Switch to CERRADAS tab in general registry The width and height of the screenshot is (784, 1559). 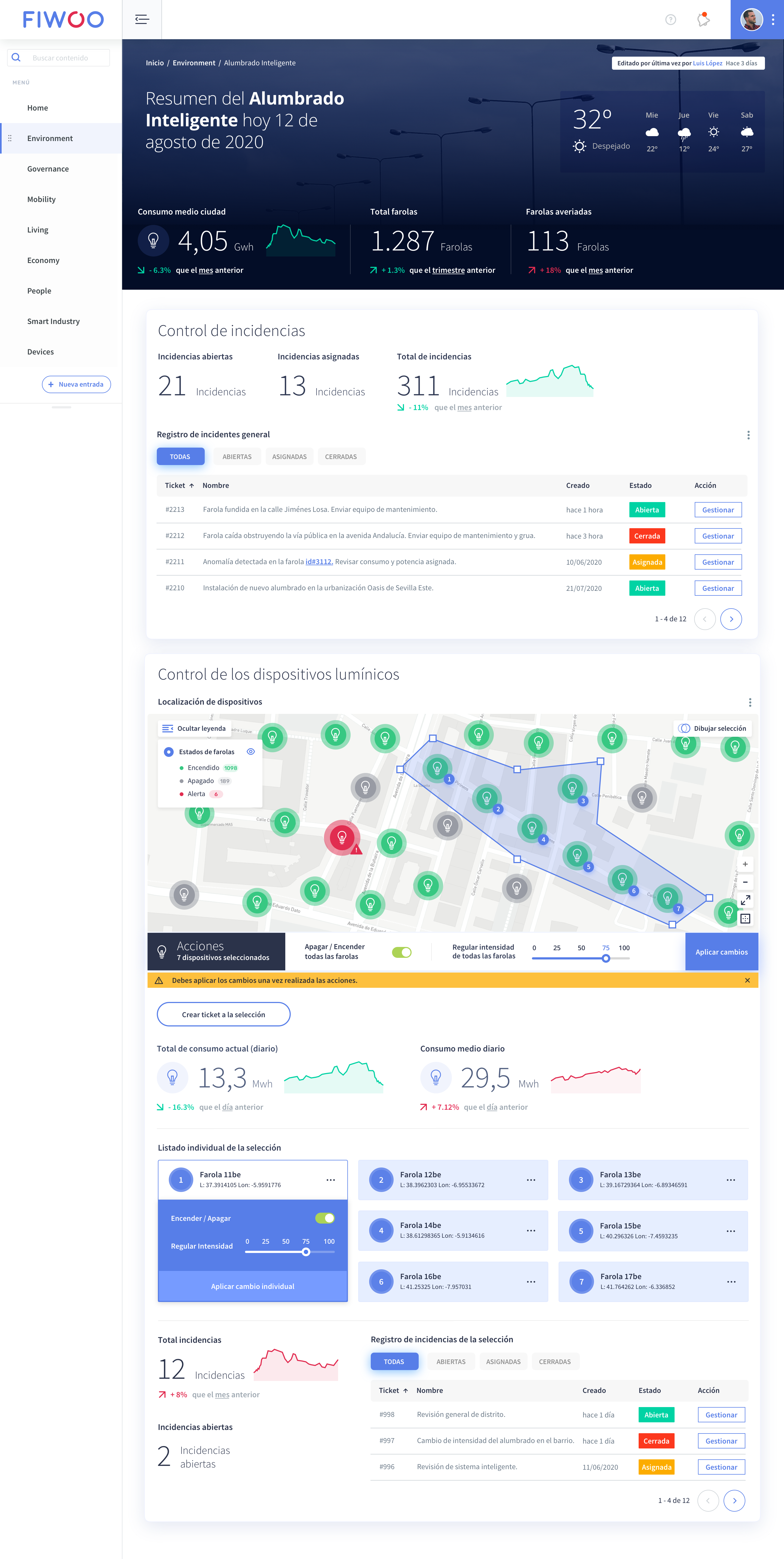pos(341,457)
